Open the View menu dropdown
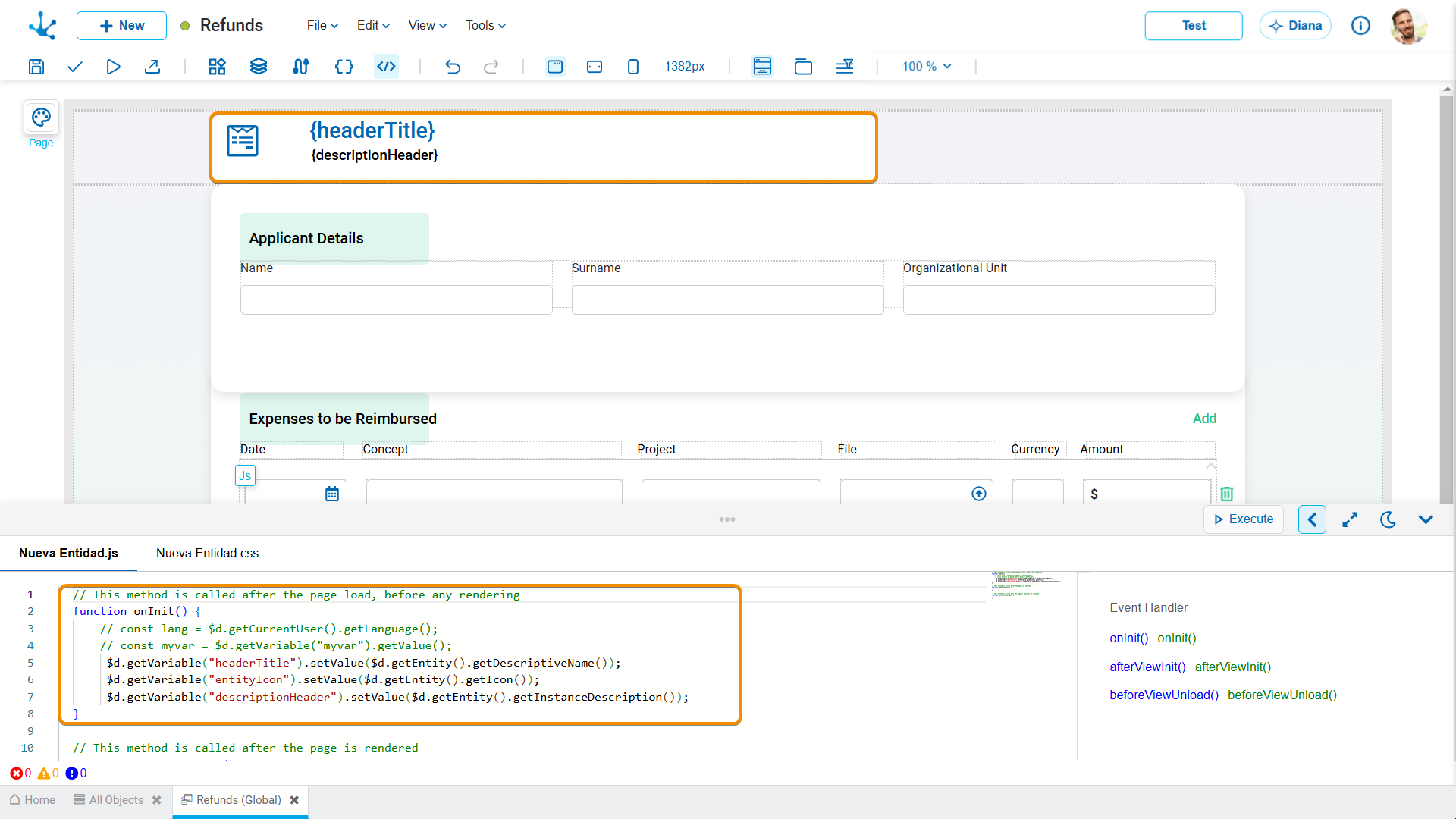The width and height of the screenshot is (1456, 819). click(x=428, y=26)
